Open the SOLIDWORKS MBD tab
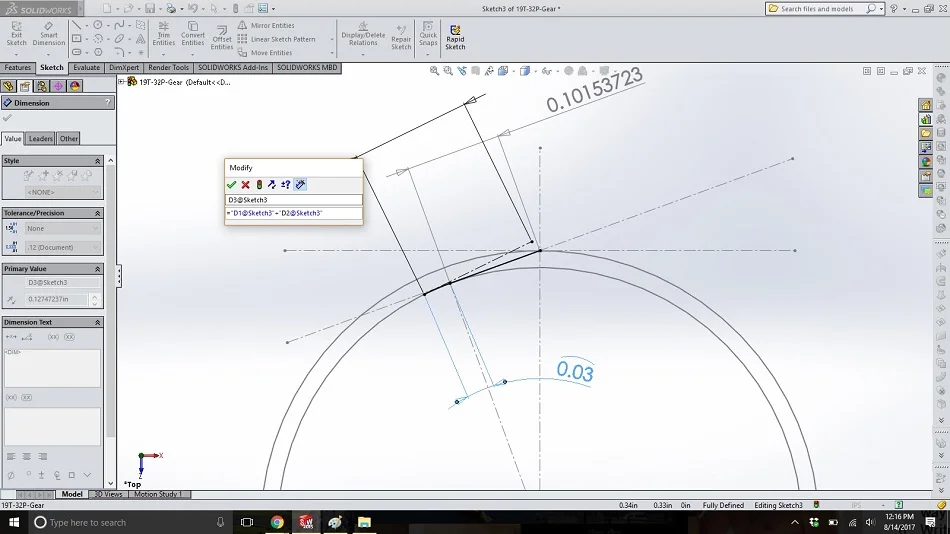This screenshot has width=950, height=534. (307, 68)
